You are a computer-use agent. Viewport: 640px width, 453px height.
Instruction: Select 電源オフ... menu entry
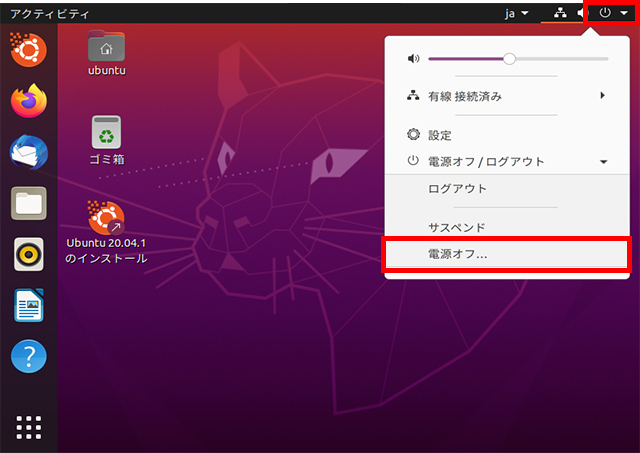[507, 254]
